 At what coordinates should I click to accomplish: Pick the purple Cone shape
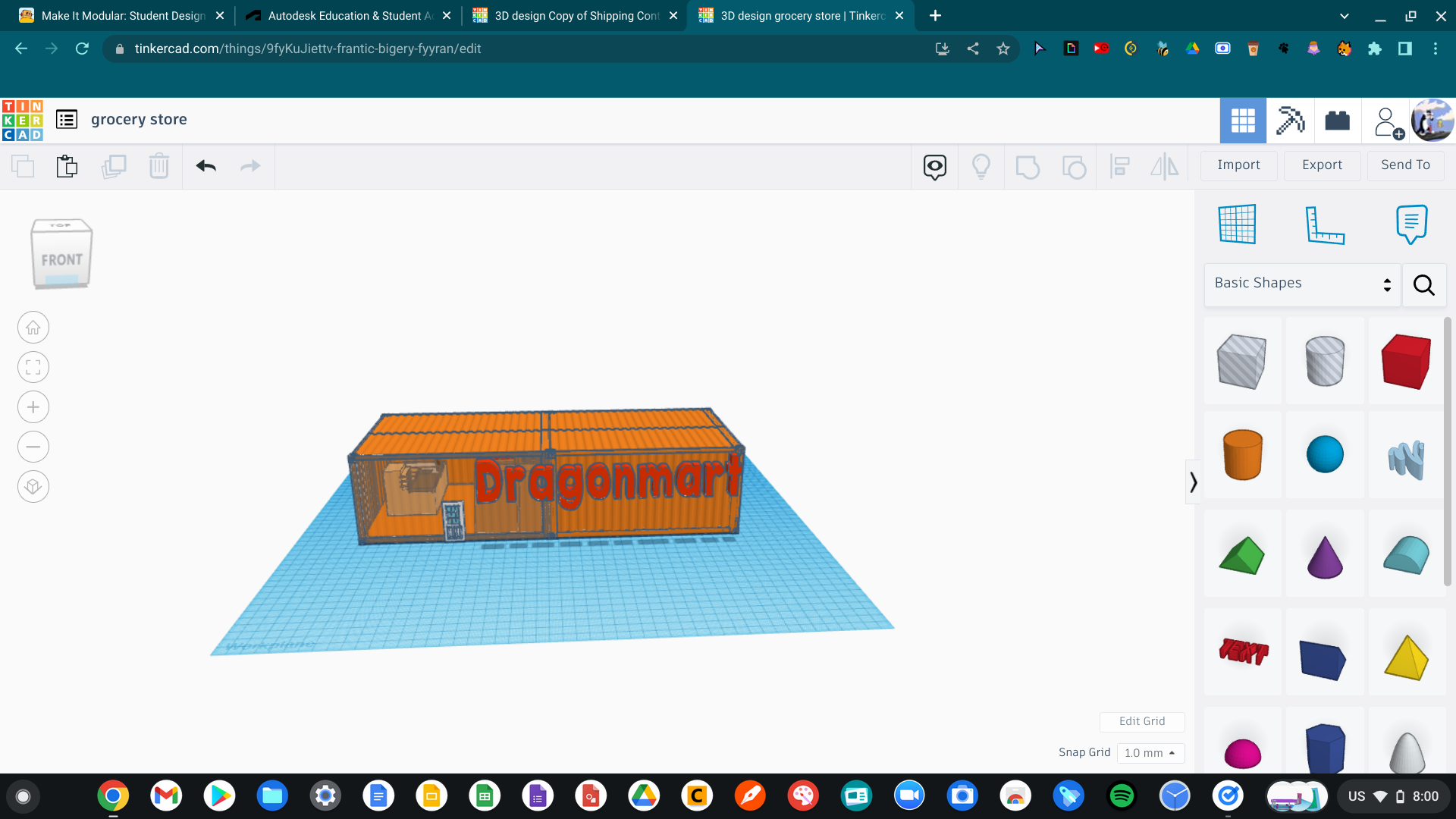click(1325, 557)
